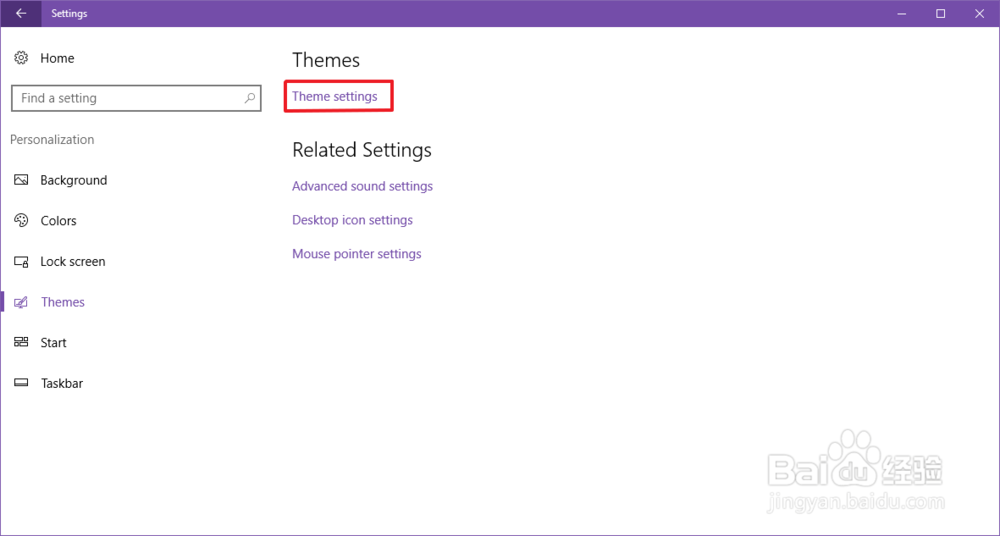Click the back arrow in title bar
Viewport: 1000px width, 536px height.
pyautogui.click(x=21, y=13)
